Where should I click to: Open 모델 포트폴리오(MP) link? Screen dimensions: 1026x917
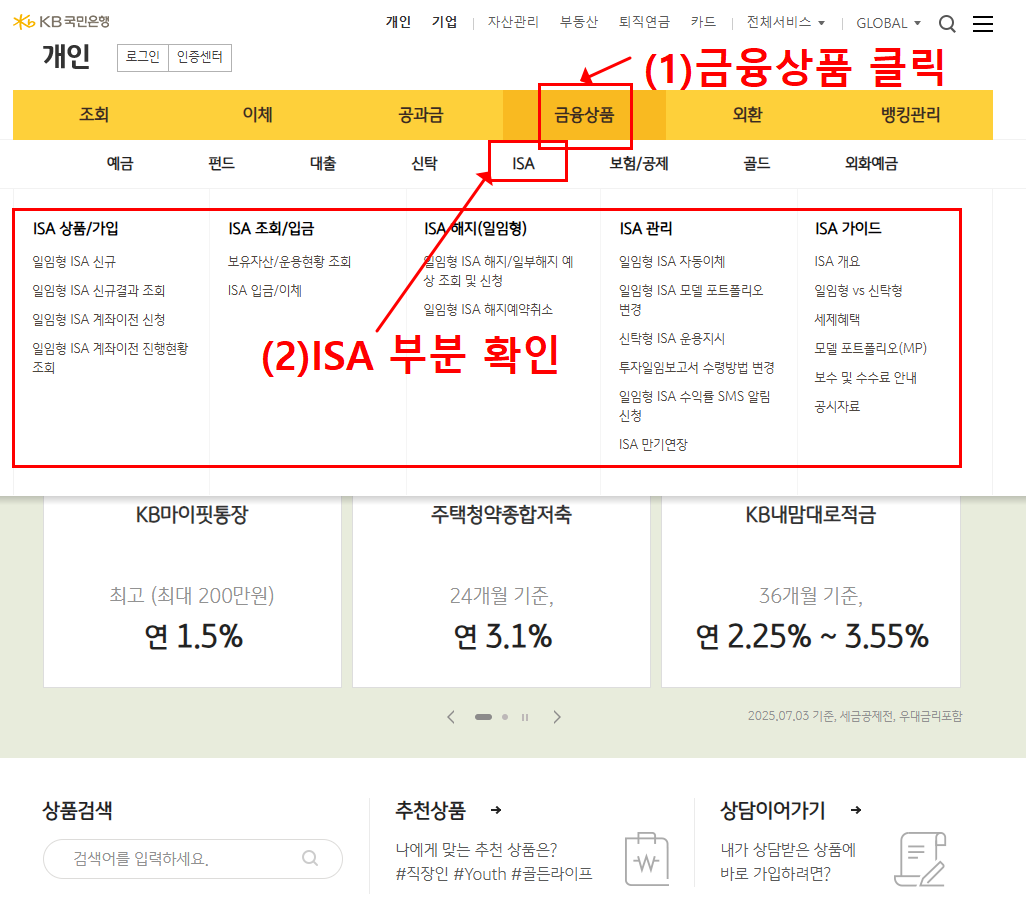870,348
